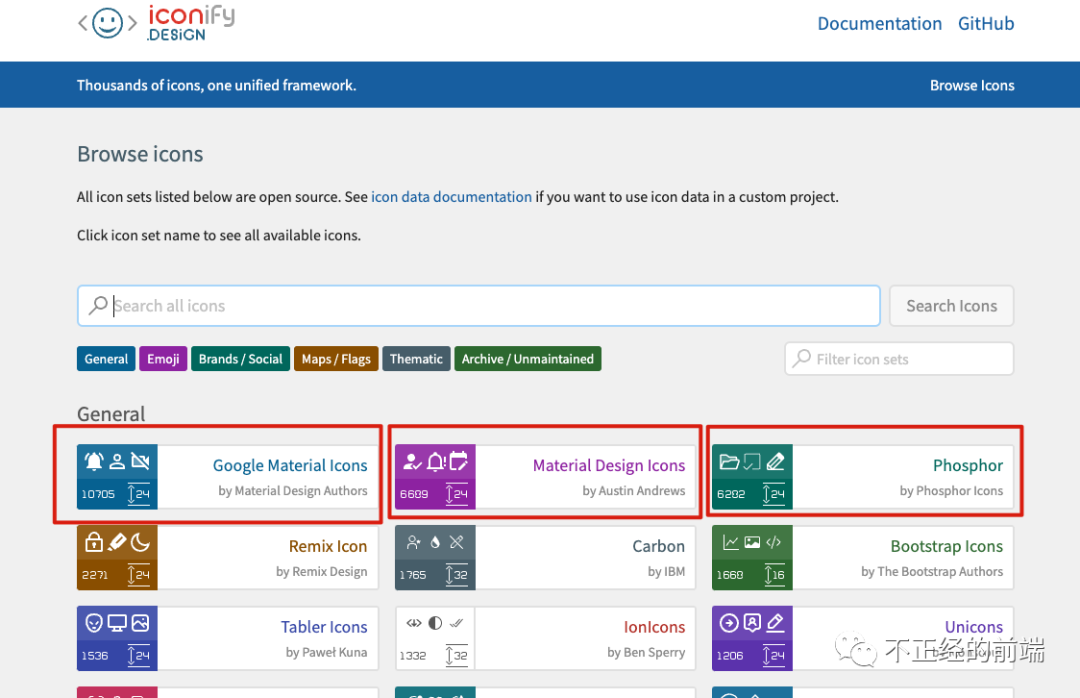Select the Thematic category filter
Screen dimensions: 1080x698
(416, 359)
